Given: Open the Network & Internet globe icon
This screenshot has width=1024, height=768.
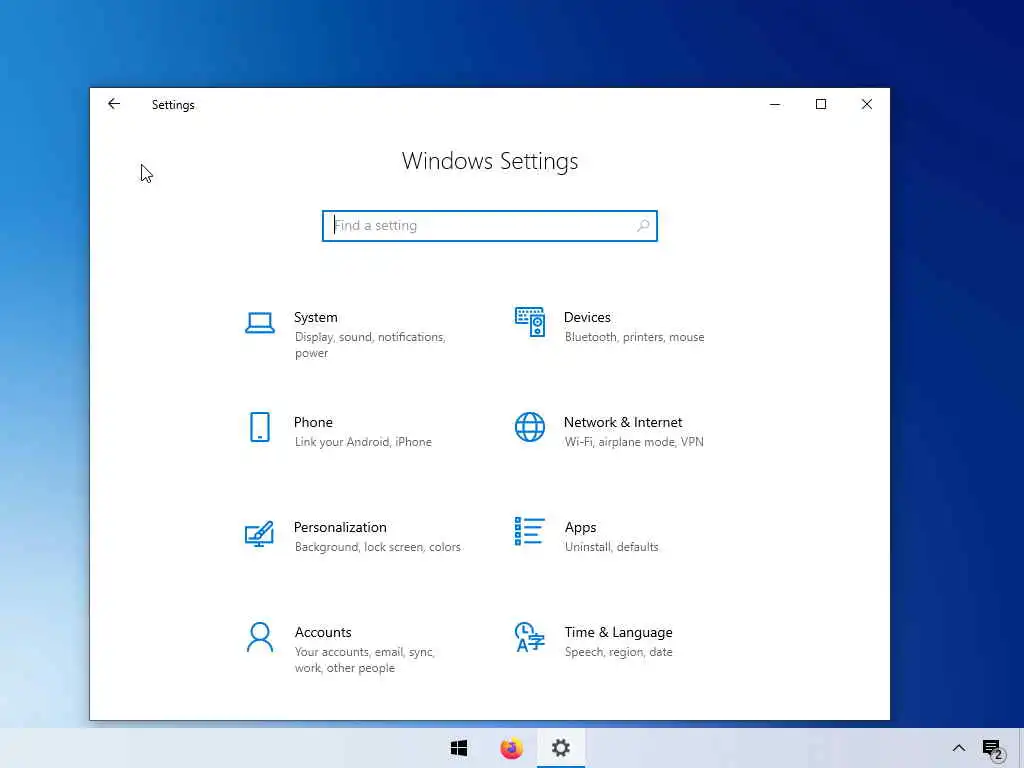Looking at the screenshot, I should click(530, 427).
